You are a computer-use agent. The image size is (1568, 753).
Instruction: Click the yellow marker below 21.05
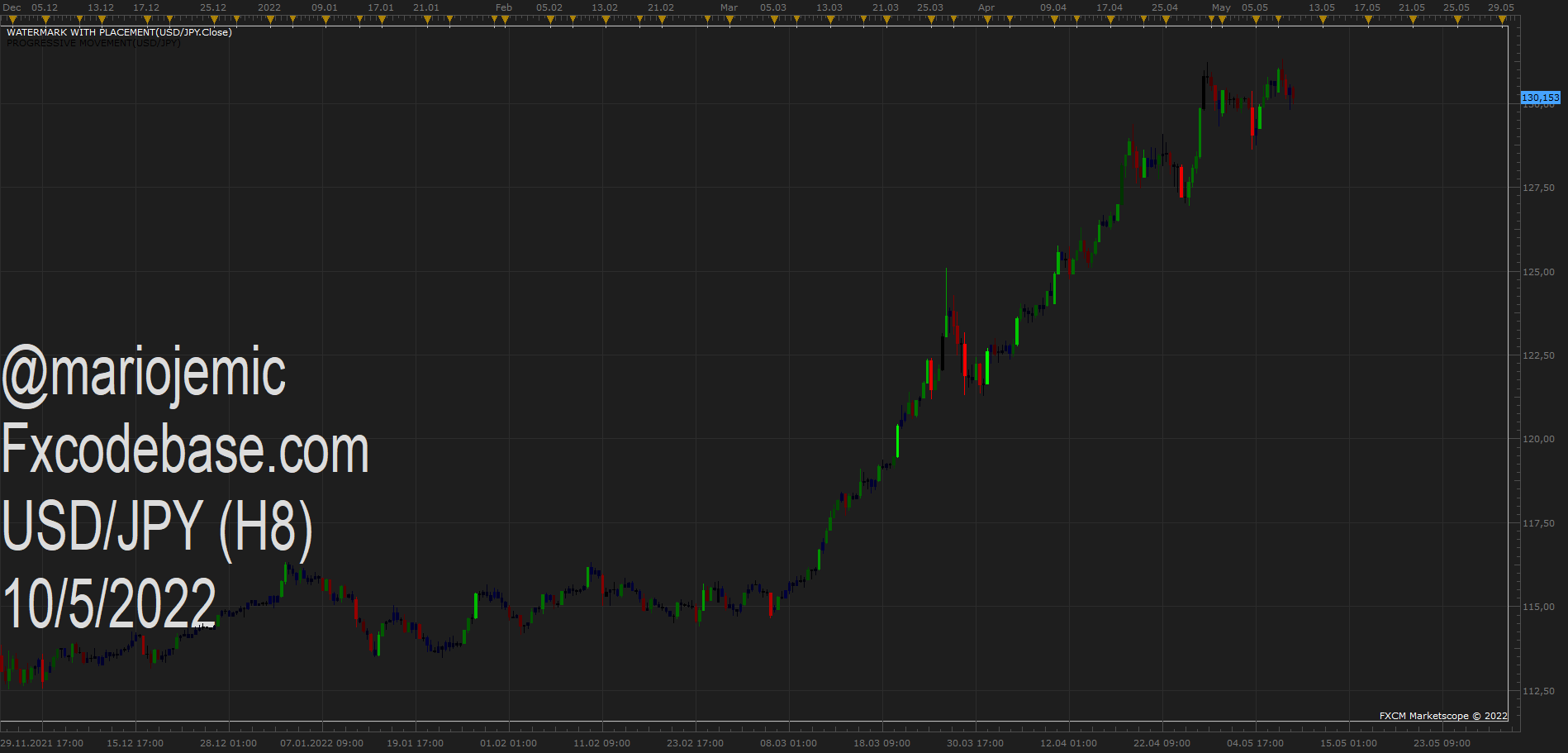(1413, 19)
